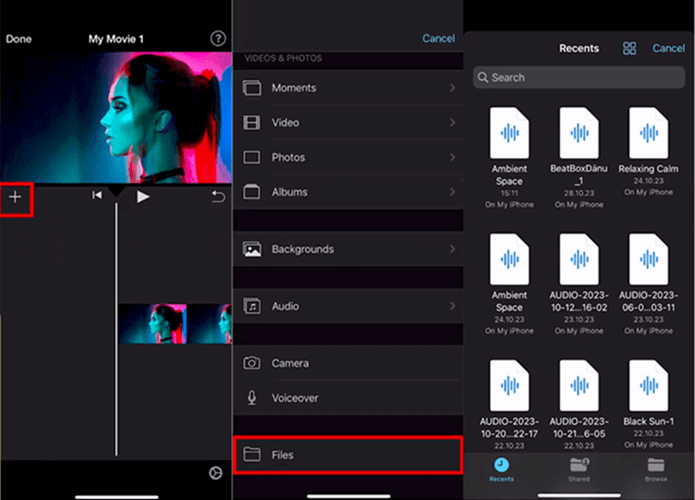Expand Photos using its chevron
The height and width of the screenshot is (500, 695).
tap(452, 157)
